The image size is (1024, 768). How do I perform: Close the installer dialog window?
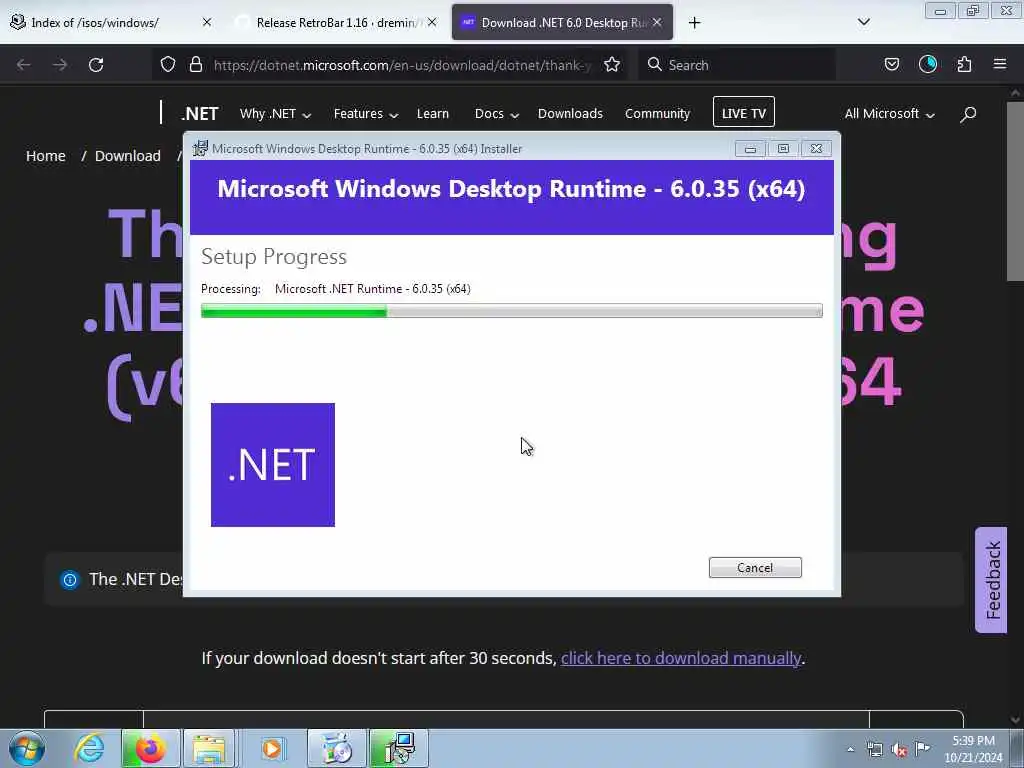coord(816,149)
